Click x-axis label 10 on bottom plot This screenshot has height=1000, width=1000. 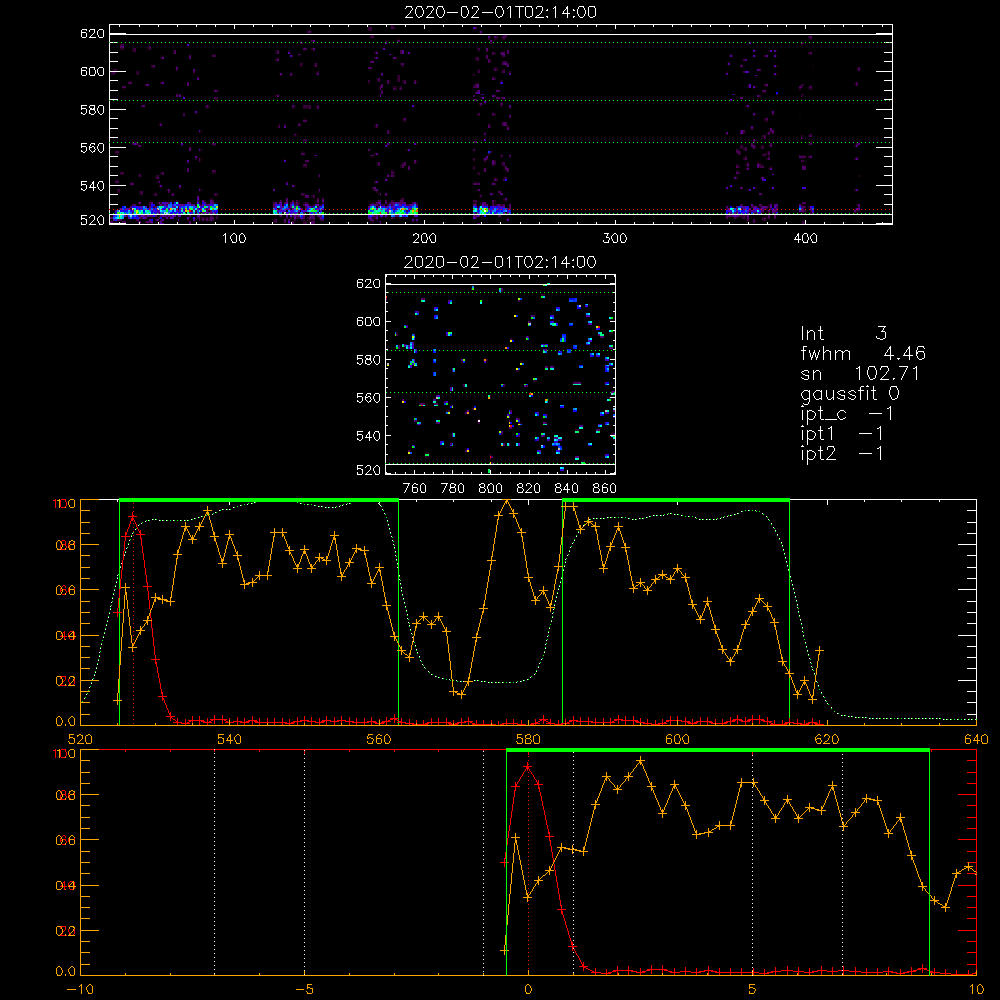tap(976, 989)
